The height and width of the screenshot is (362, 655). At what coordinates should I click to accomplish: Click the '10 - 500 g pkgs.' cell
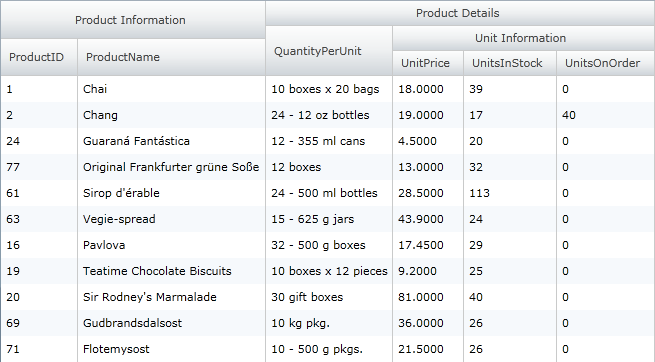pos(329,349)
